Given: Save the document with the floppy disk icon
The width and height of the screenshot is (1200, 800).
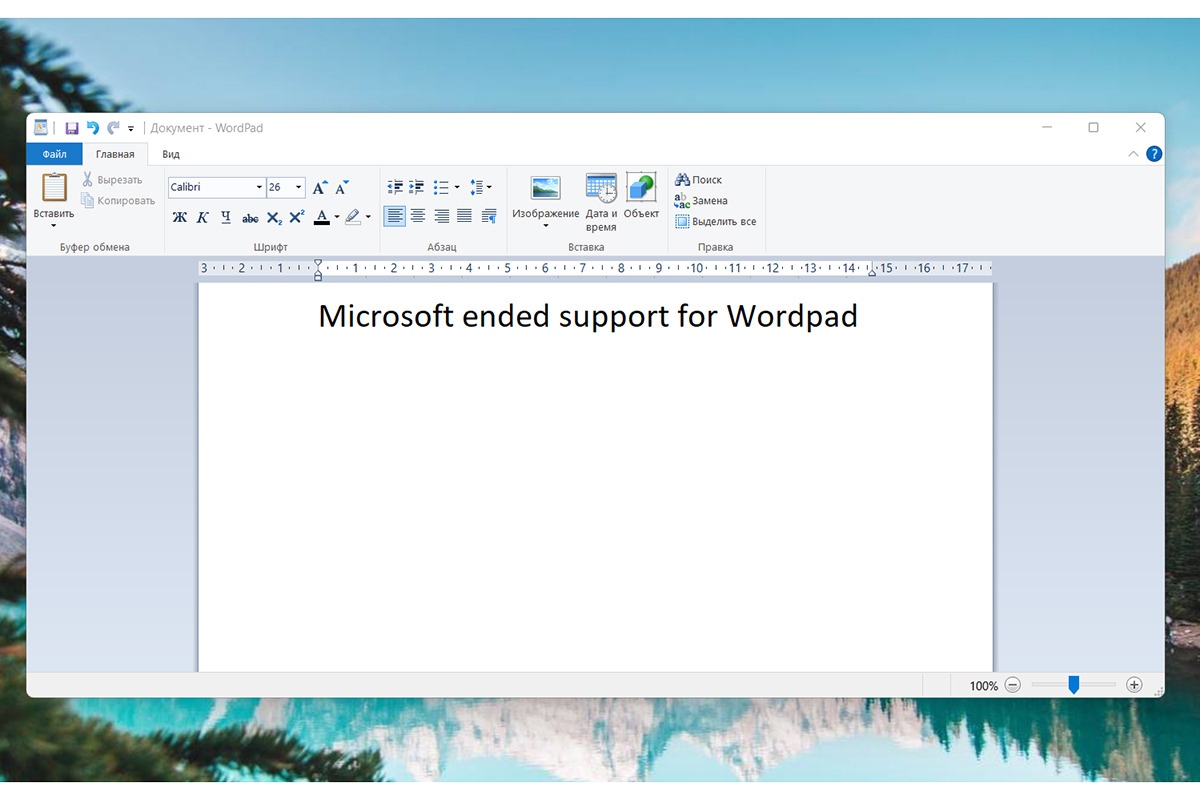Looking at the screenshot, I should (x=72, y=128).
